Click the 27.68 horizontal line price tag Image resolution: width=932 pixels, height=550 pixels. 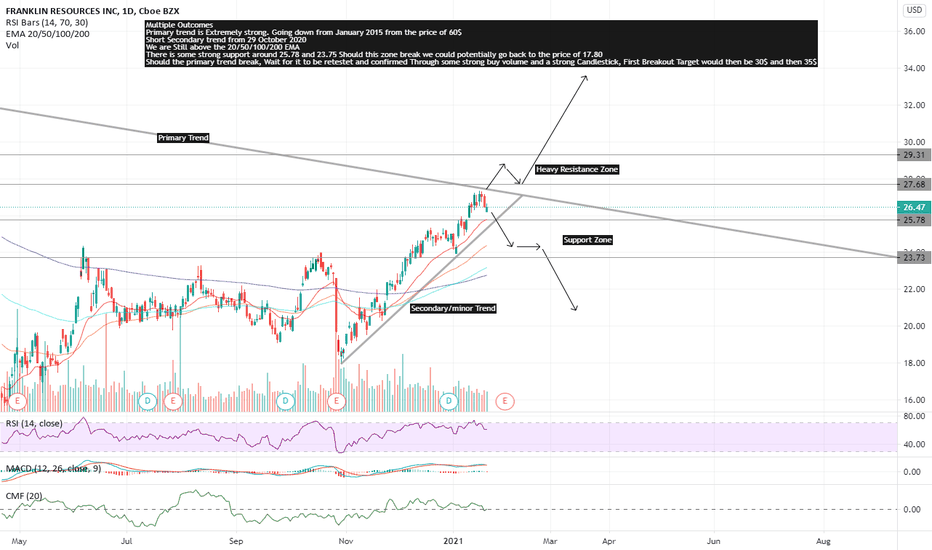point(913,184)
